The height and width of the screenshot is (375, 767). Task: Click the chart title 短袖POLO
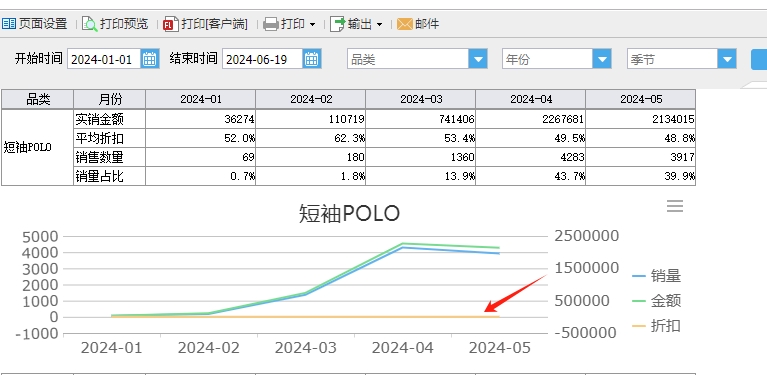coord(349,214)
